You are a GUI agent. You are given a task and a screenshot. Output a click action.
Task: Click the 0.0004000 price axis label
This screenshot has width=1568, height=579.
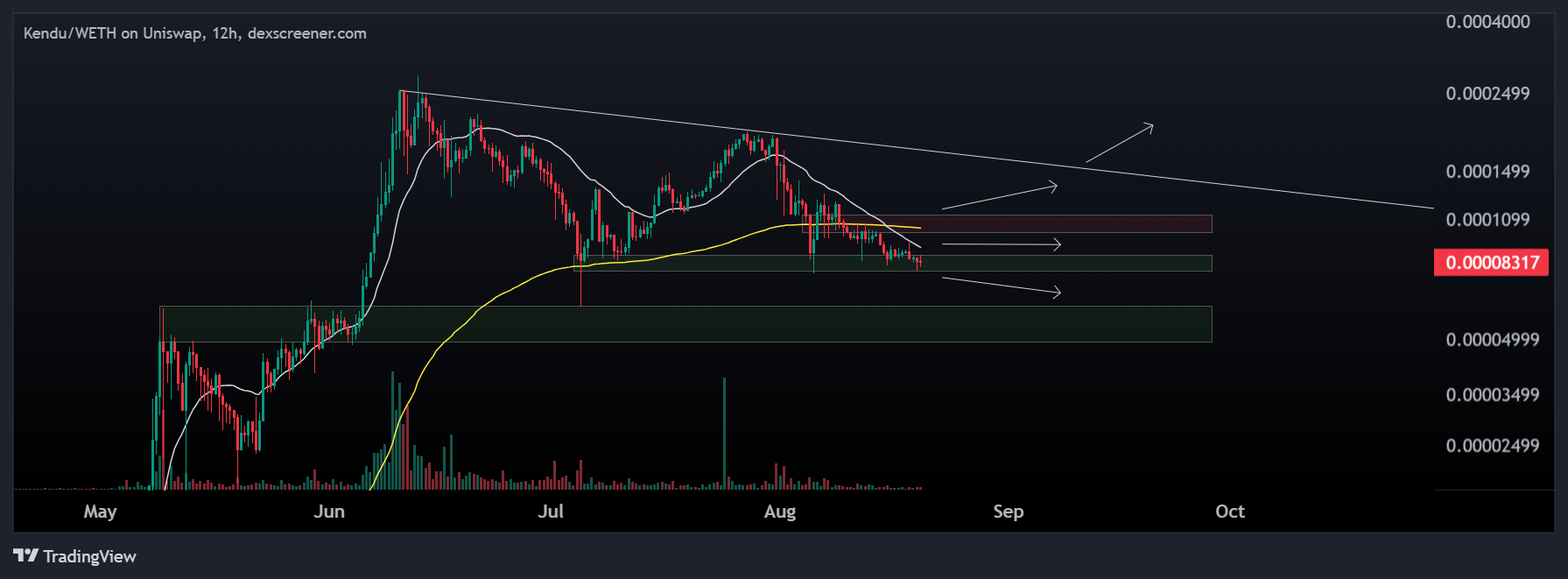tap(1487, 22)
